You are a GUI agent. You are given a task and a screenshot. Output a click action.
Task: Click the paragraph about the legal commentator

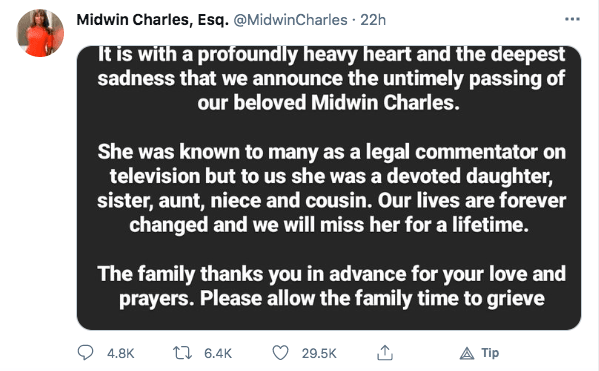[x=331, y=188]
